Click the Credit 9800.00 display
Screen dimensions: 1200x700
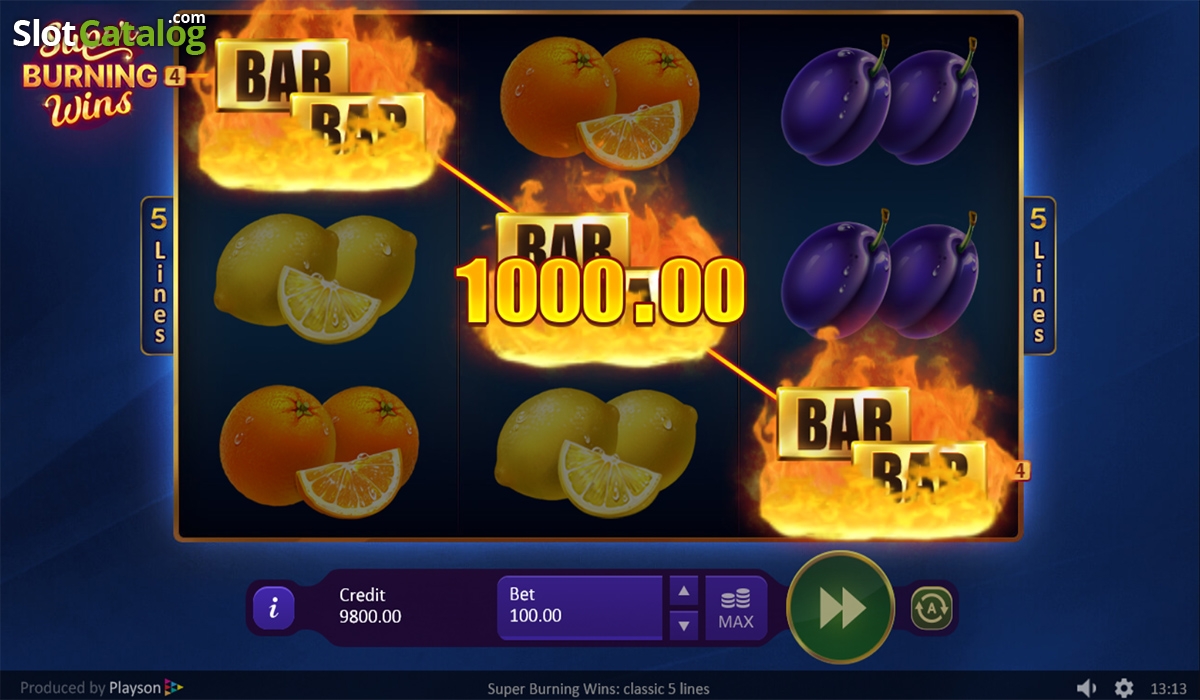click(370, 606)
